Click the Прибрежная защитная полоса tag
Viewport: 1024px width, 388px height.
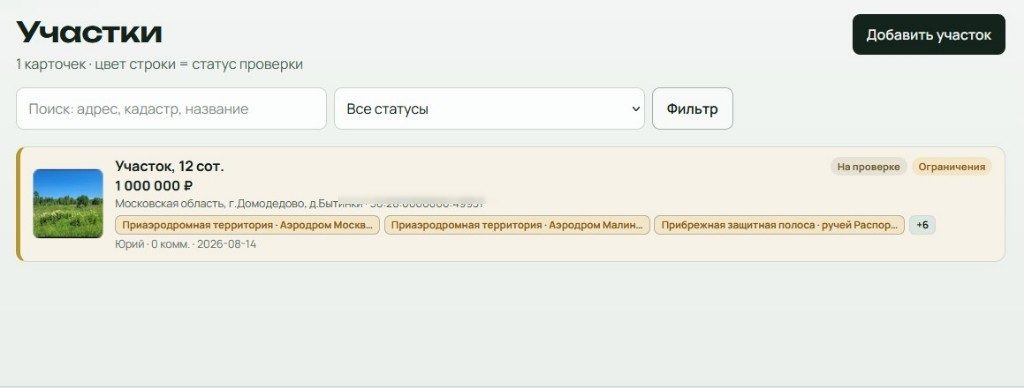779,225
